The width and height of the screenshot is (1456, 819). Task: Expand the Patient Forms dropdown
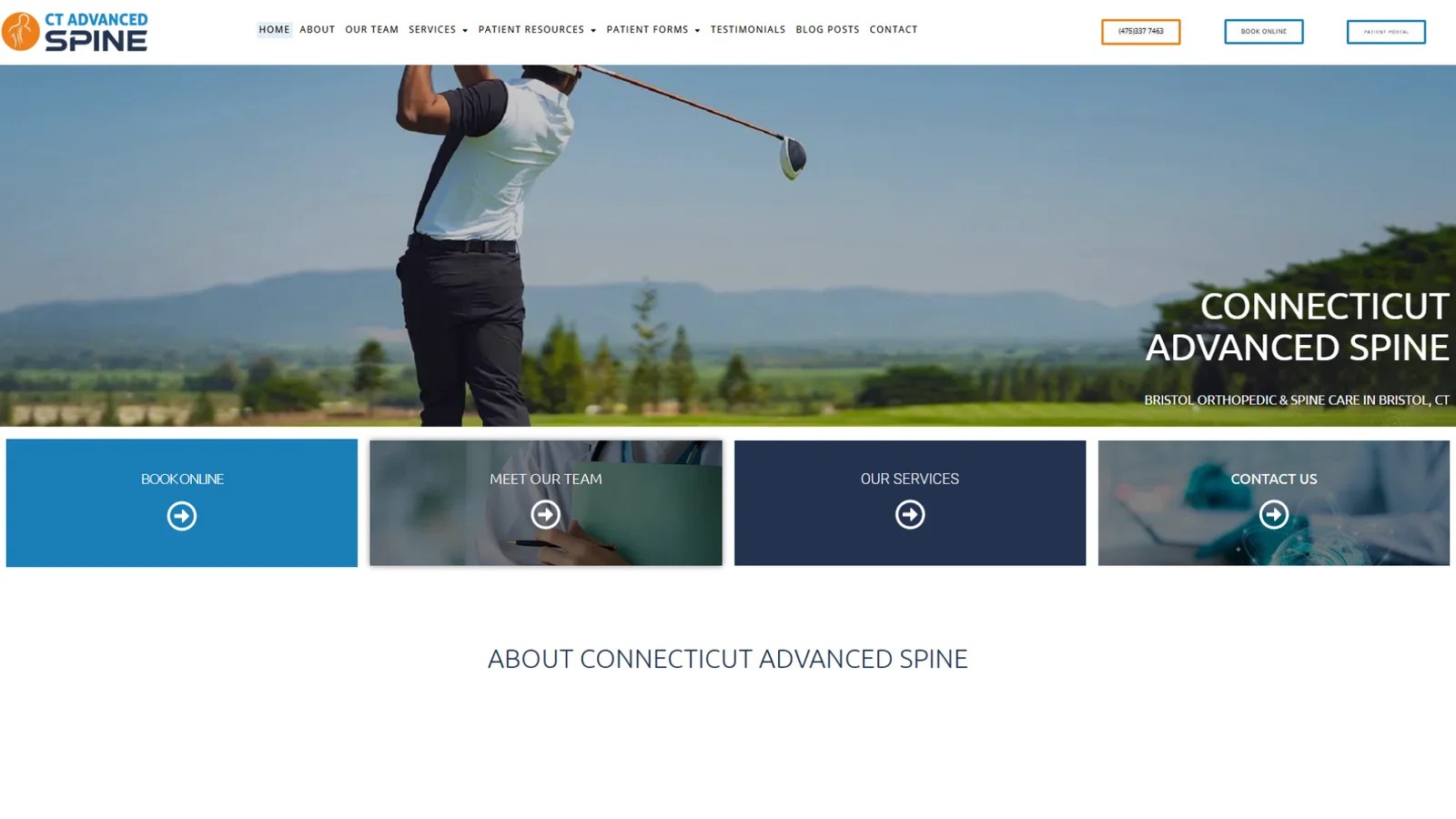(652, 30)
